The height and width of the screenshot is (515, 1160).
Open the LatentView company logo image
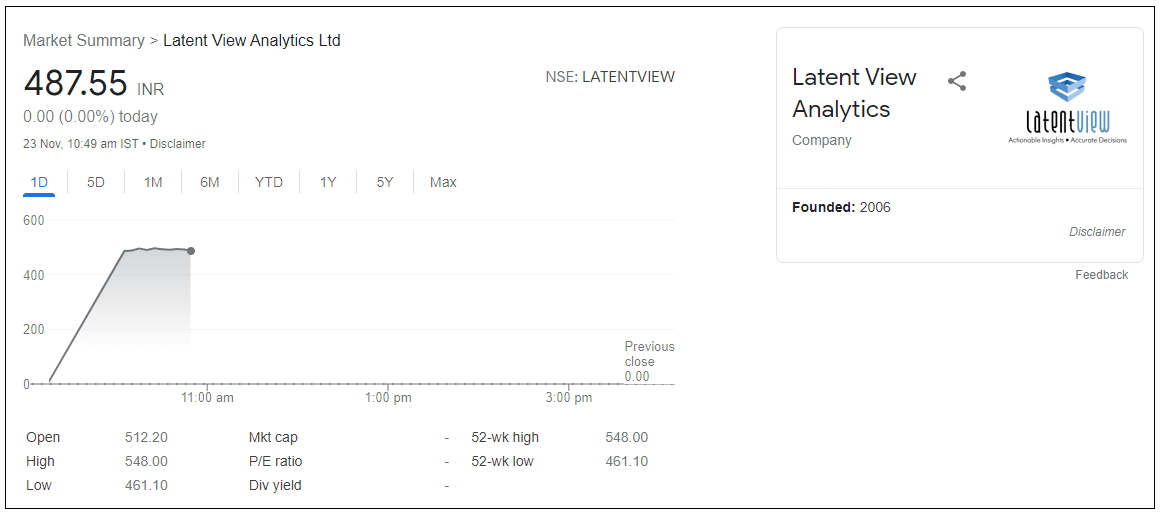tap(1068, 110)
